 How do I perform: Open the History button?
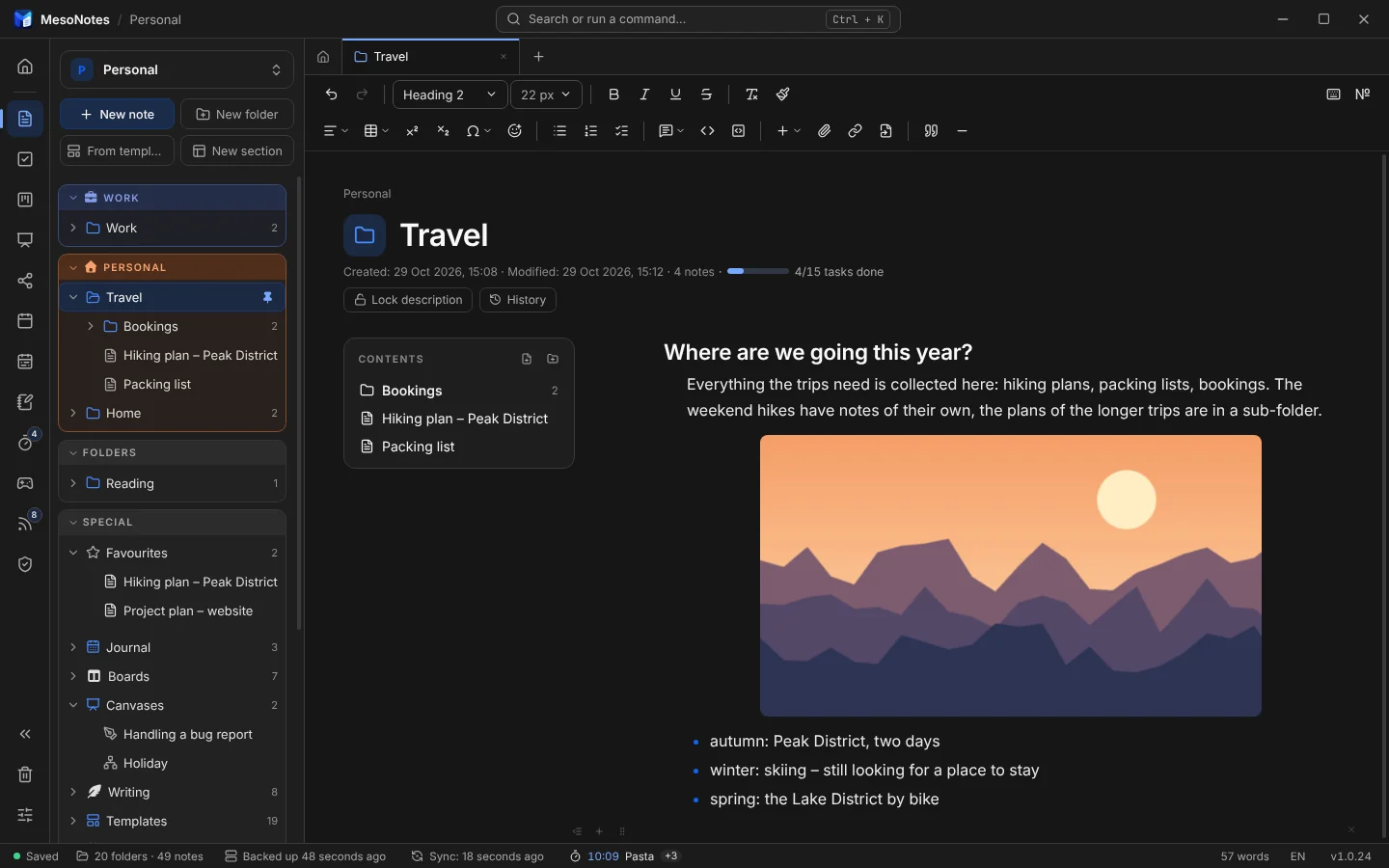point(518,300)
